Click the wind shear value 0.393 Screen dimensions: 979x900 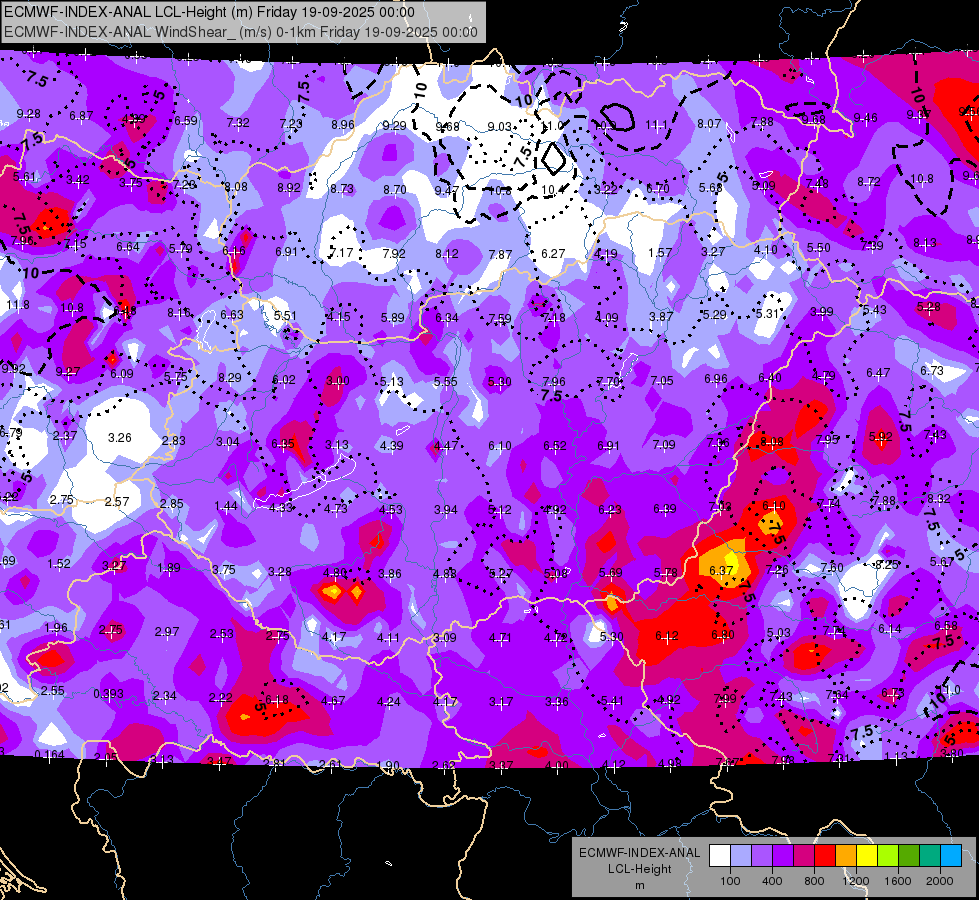click(x=108, y=694)
